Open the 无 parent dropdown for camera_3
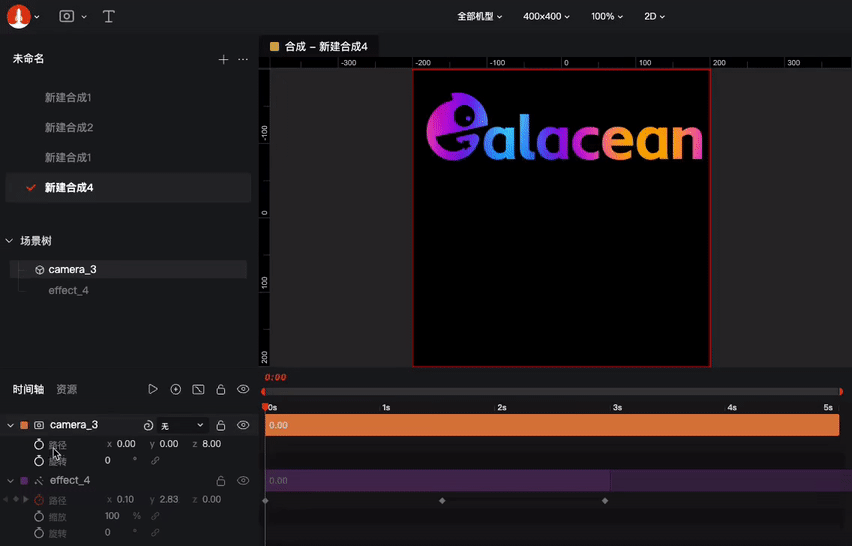This screenshot has height=546, width=852. click(x=181, y=425)
